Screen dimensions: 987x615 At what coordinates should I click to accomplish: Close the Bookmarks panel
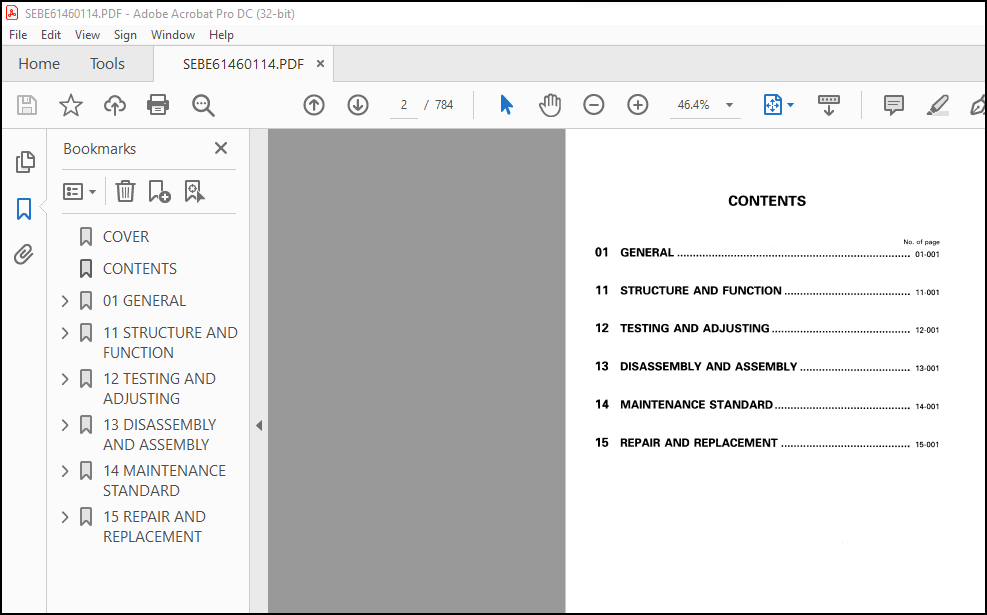[x=221, y=148]
